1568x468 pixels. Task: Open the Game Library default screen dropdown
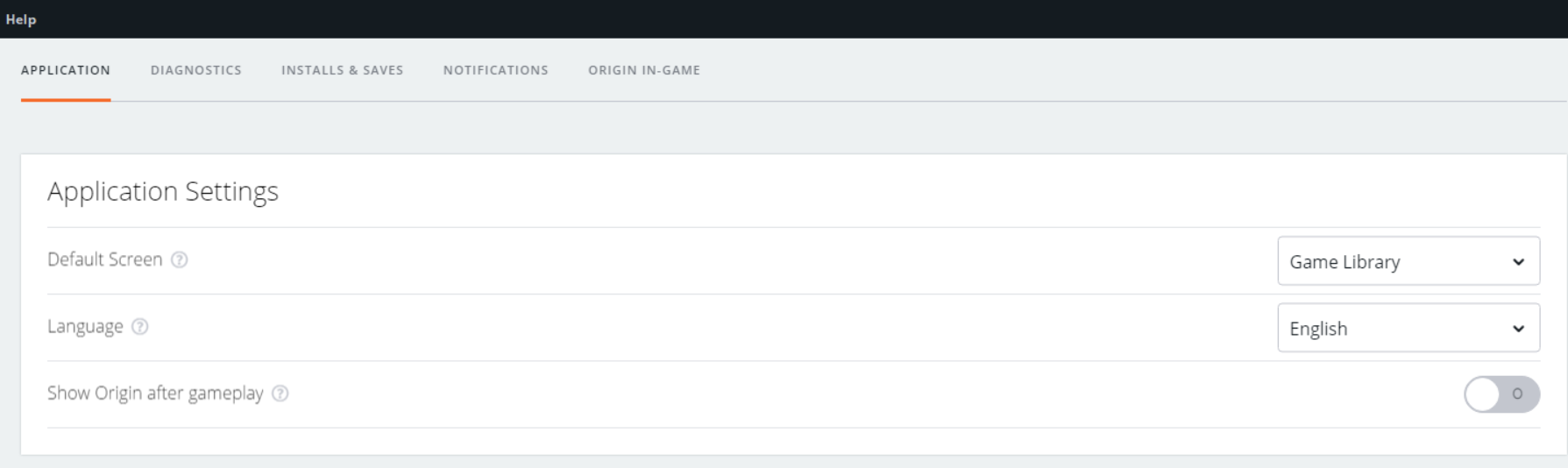coord(1408,261)
